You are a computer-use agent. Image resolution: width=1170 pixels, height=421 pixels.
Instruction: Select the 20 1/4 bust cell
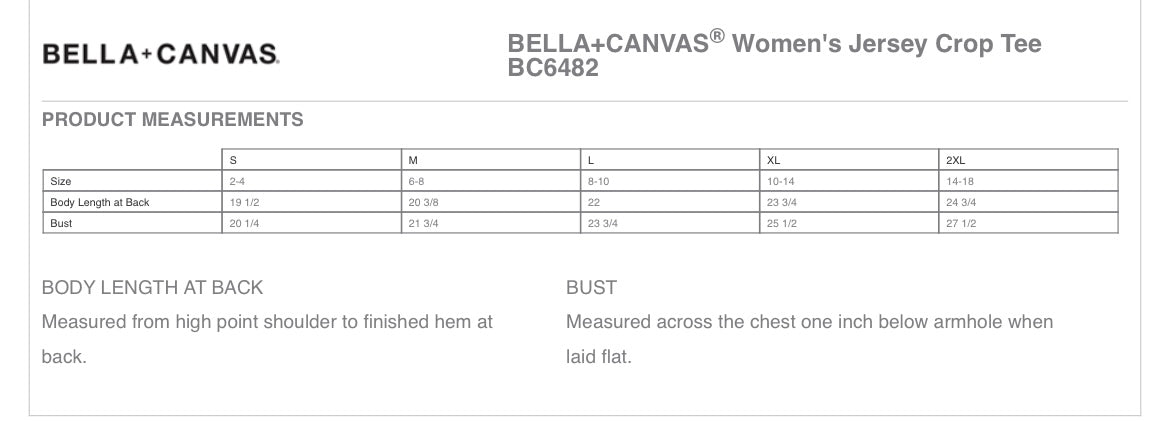coord(312,223)
